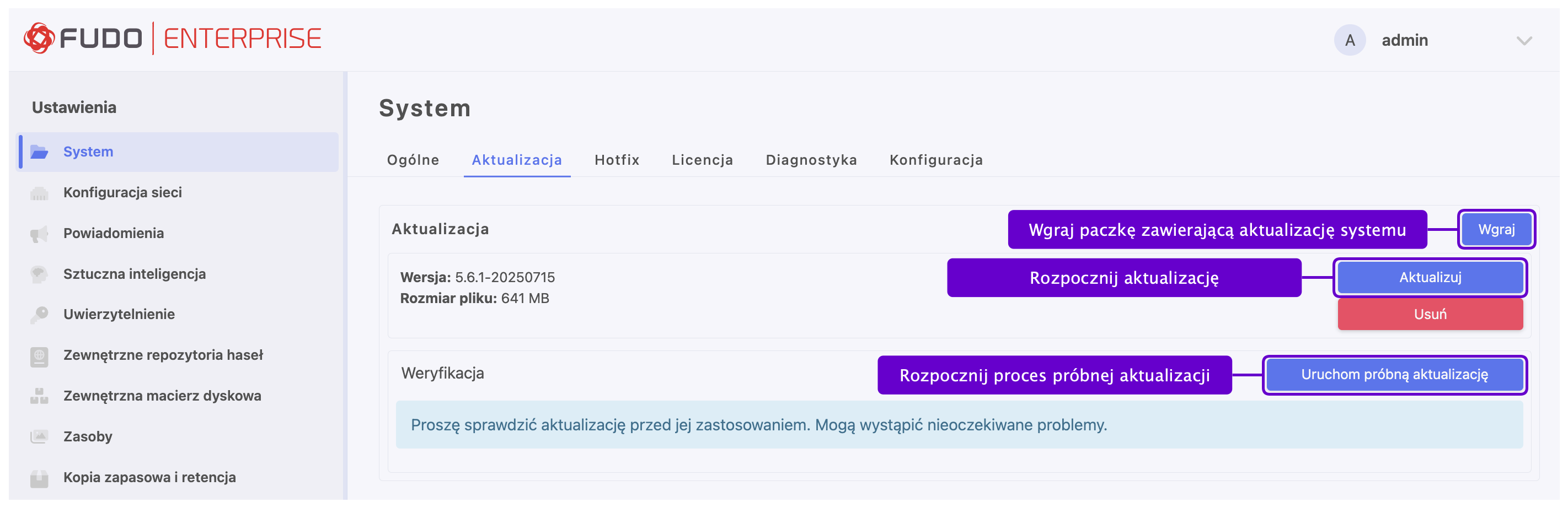The width and height of the screenshot is (1568, 513).
Task: Click the network icon for Konfiguracja sieci
Action: (40, 193)
